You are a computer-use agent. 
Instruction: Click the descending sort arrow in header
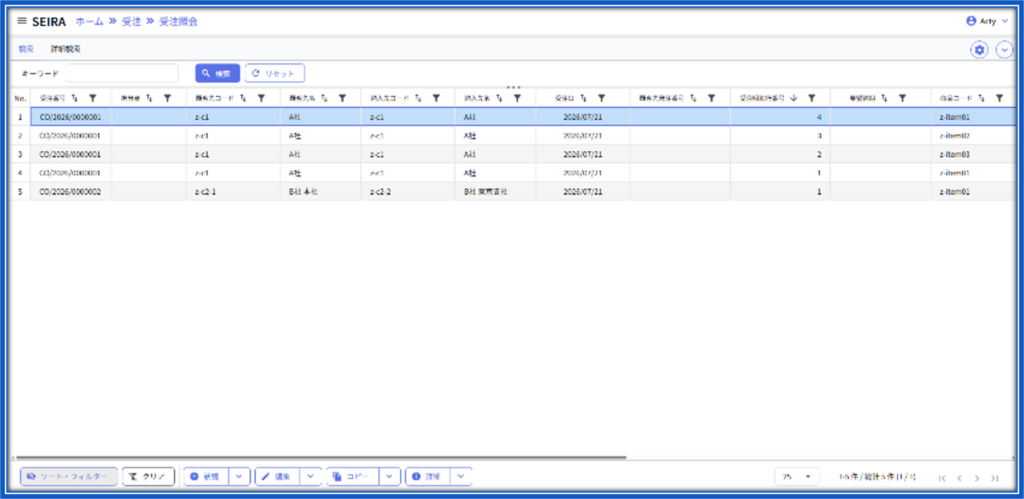coord(793,98)
